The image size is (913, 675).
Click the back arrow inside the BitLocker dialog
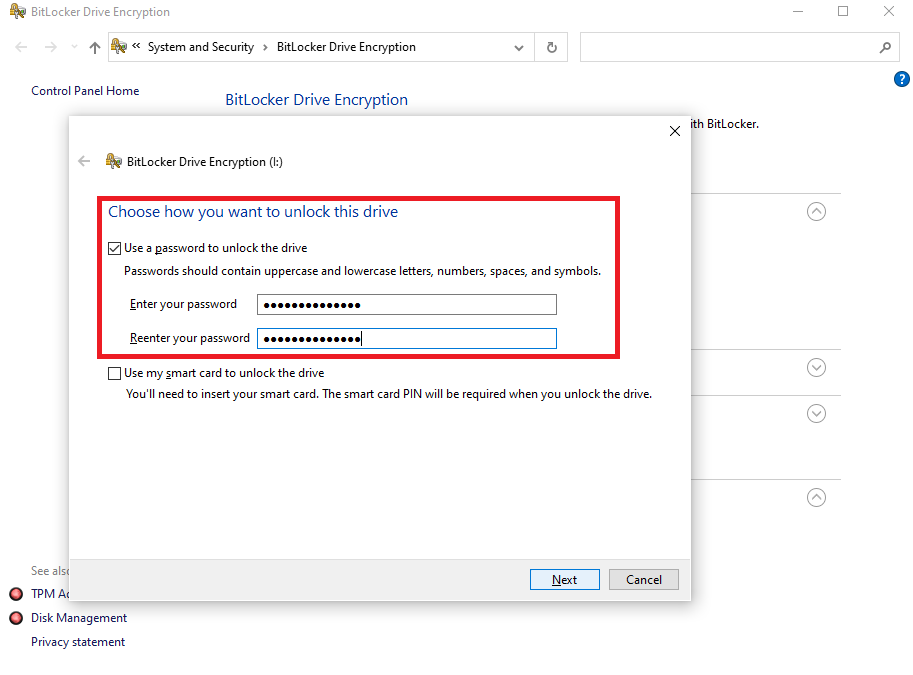click(84, 160)
